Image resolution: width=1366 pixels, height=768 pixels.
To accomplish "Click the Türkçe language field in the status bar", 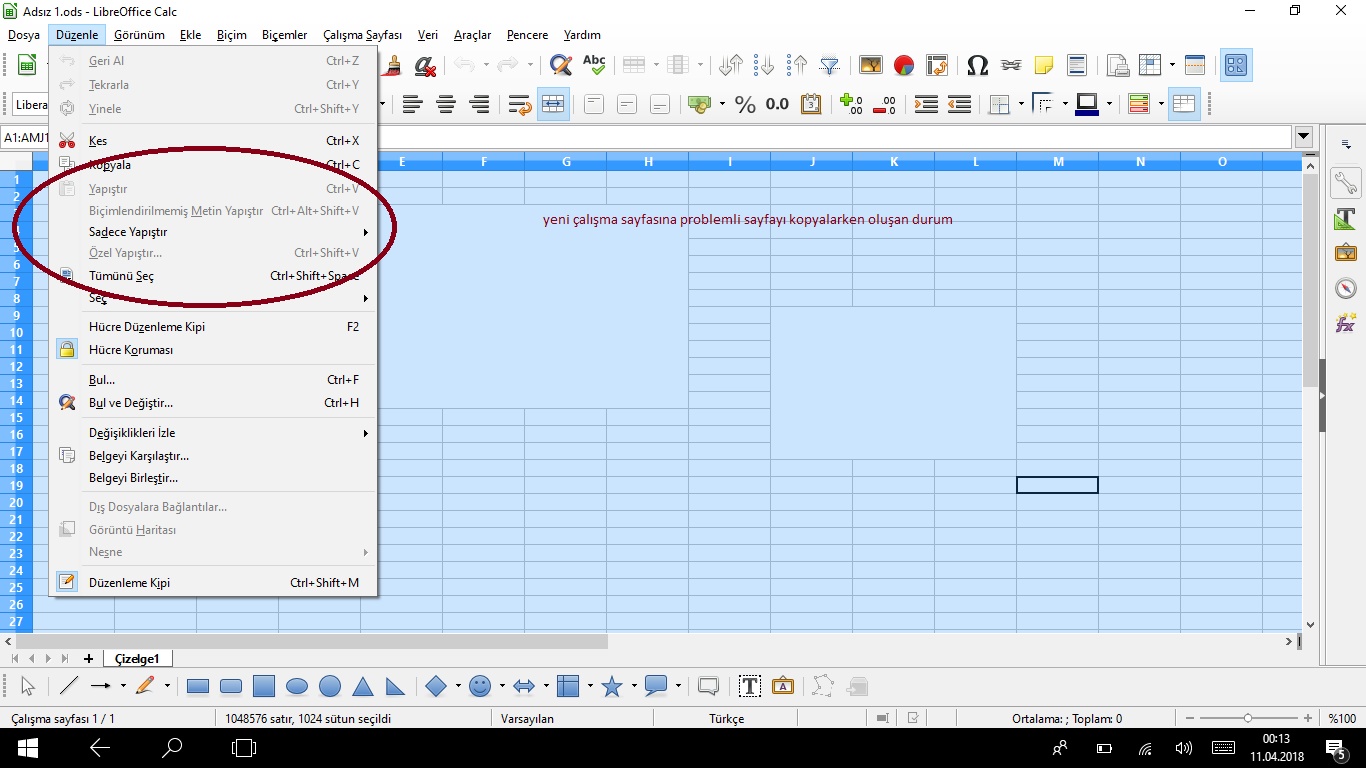I will pos(727,718).
